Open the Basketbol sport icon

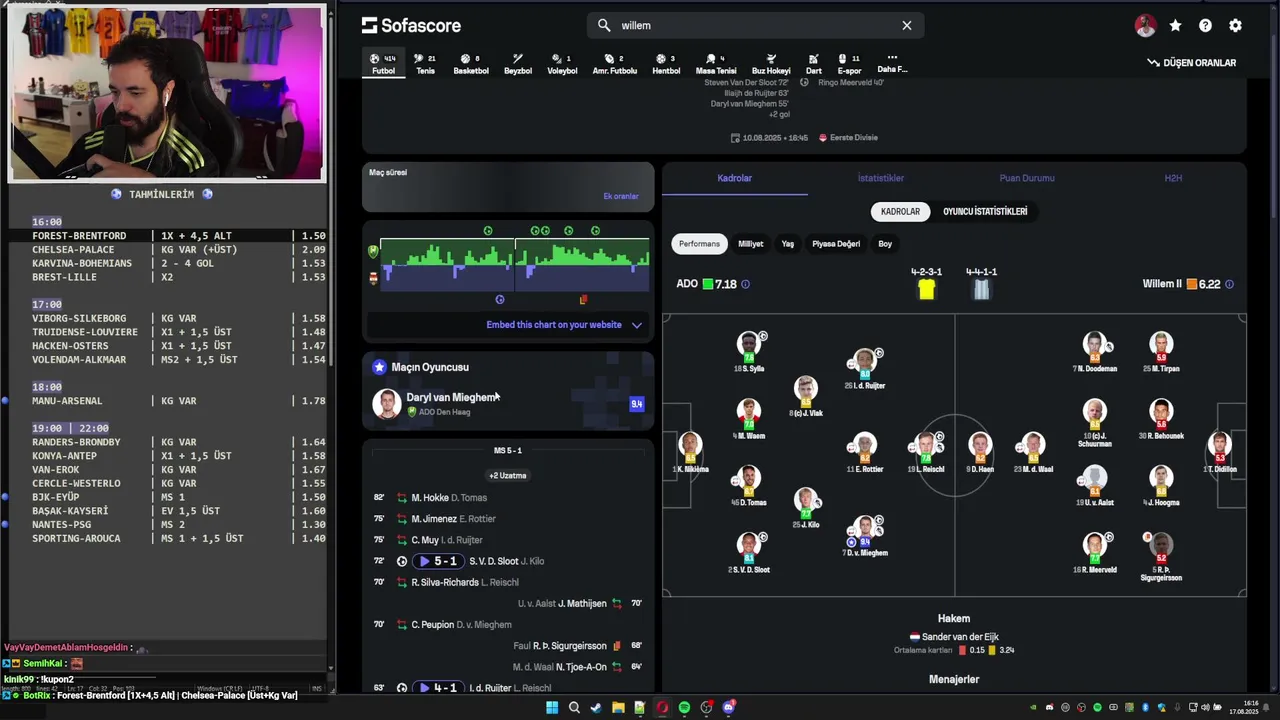(x=471, y=64)
